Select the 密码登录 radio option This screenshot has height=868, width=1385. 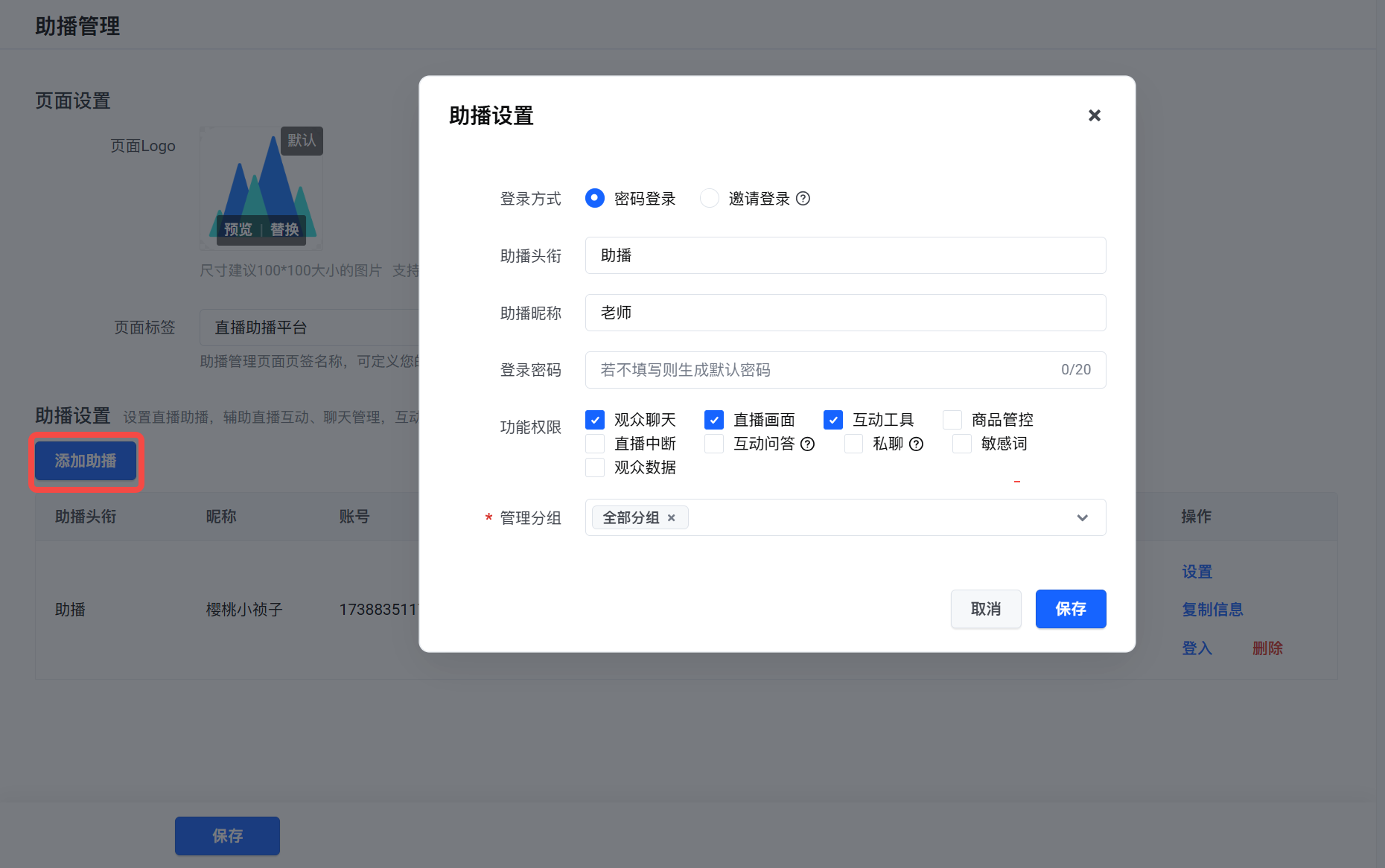pos(594,198)
